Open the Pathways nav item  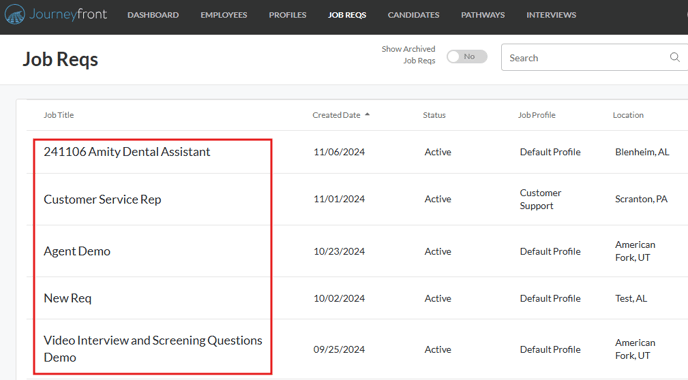483,15
